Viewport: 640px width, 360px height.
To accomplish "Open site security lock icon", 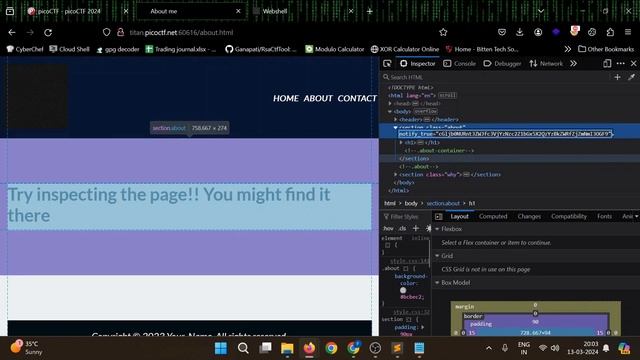I will coord(120,32).
